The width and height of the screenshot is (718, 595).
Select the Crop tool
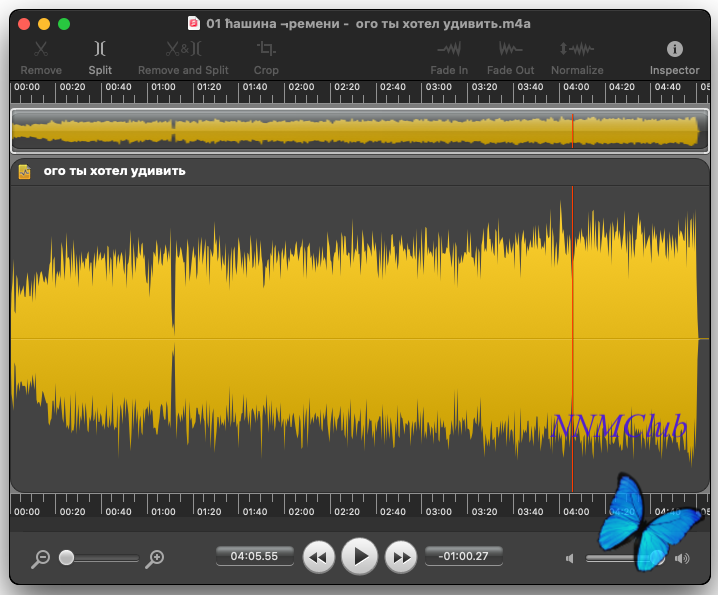pos(266,56)
